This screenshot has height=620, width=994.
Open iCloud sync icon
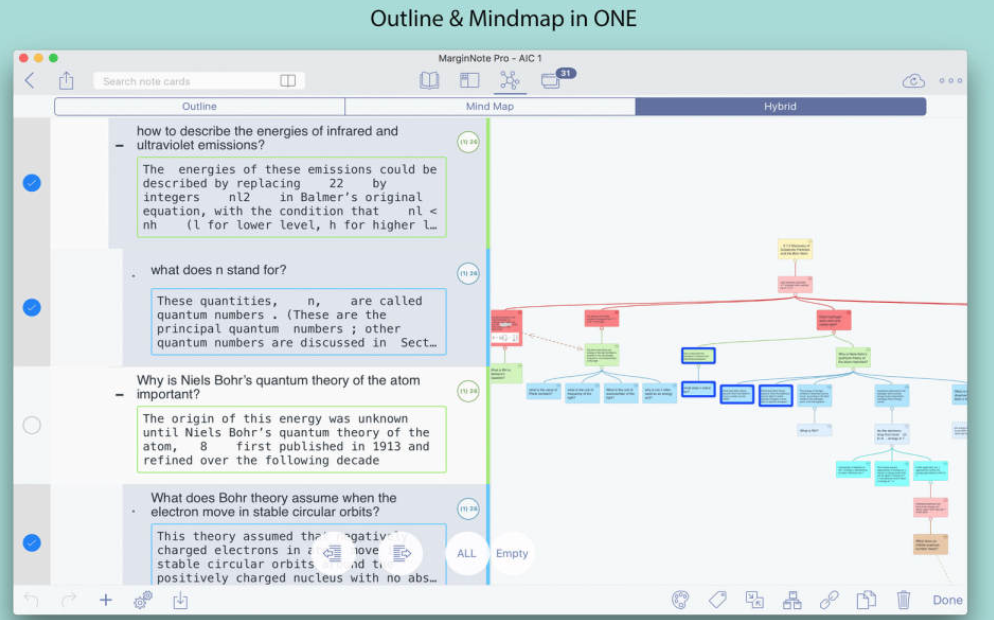click(913, 81)
